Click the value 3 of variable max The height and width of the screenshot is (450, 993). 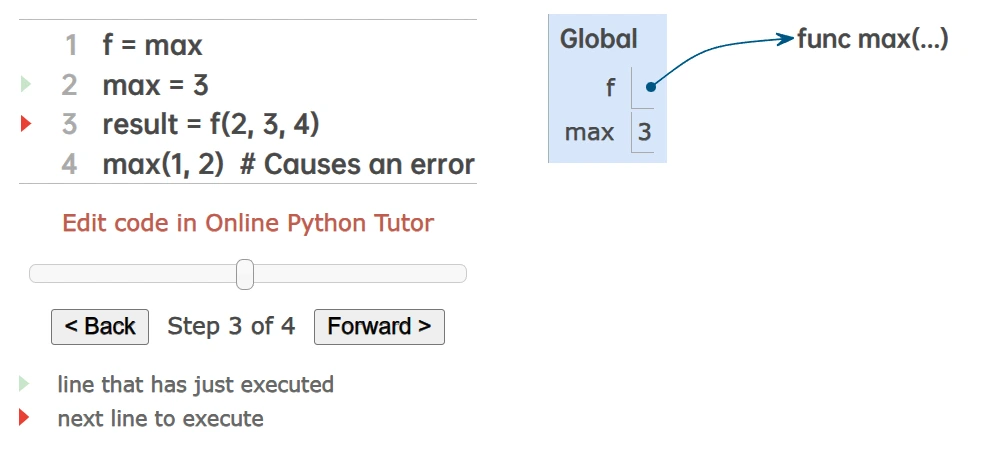tap(644, 131)
